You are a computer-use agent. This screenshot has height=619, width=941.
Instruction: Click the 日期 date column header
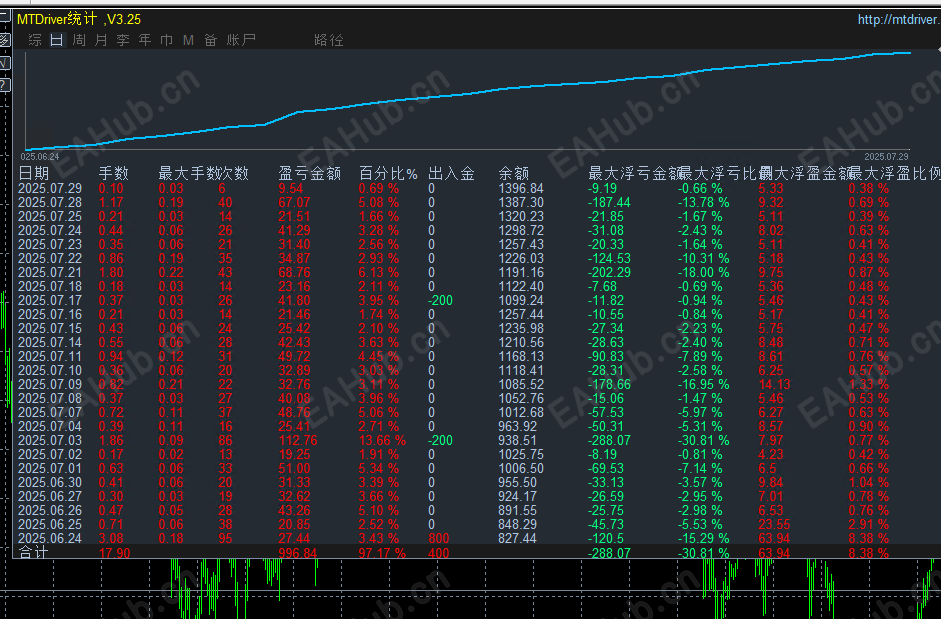tap(34, 174)
